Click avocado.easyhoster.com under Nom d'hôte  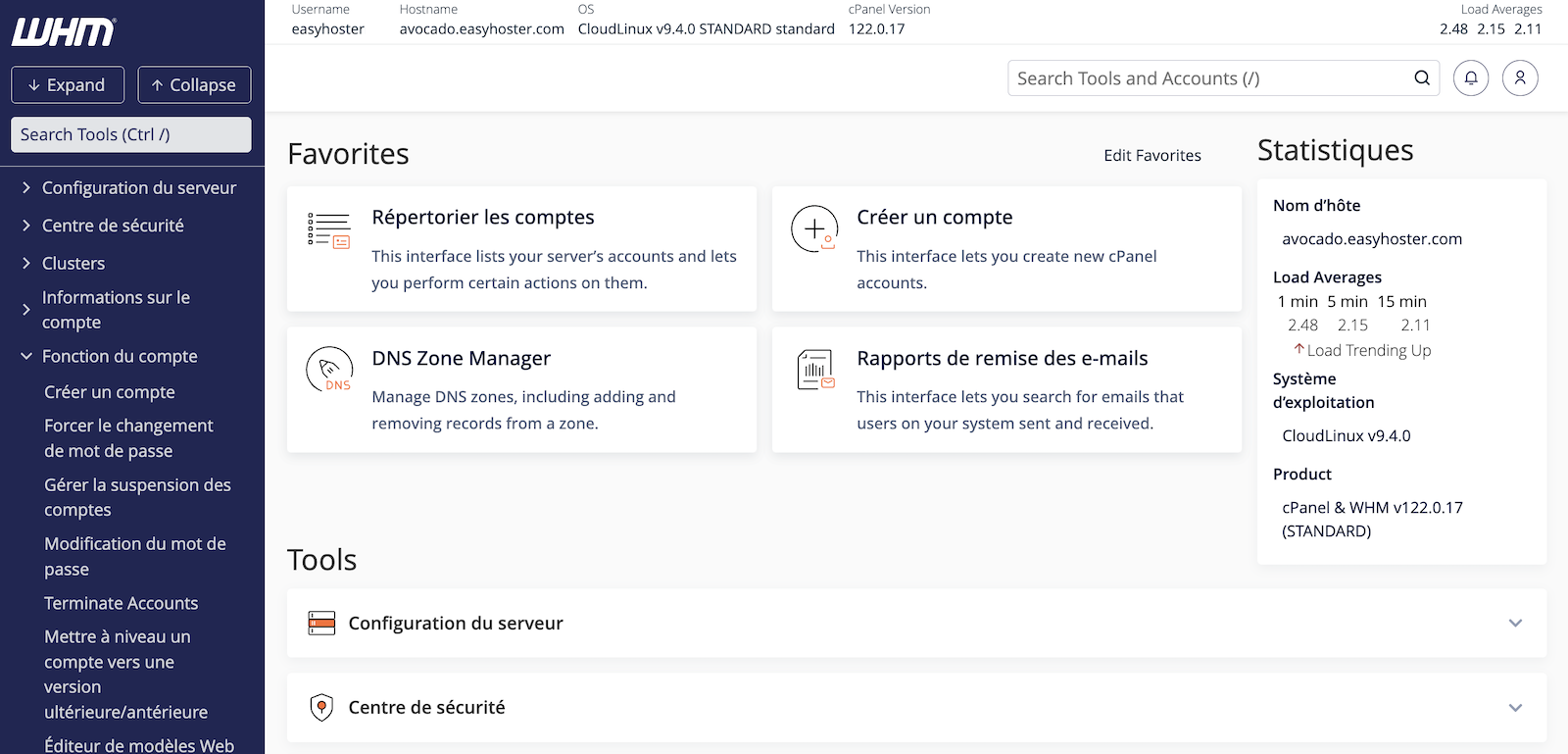pos(1372,238)
